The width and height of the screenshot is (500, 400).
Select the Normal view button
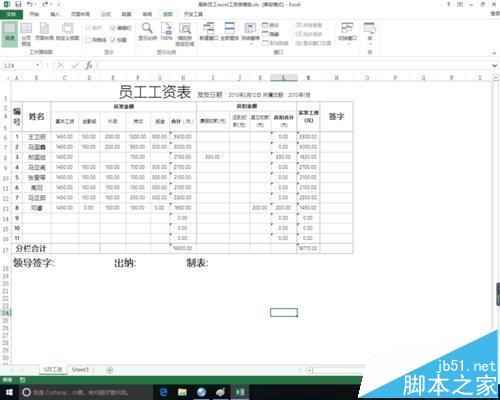(x=10, y=33)
